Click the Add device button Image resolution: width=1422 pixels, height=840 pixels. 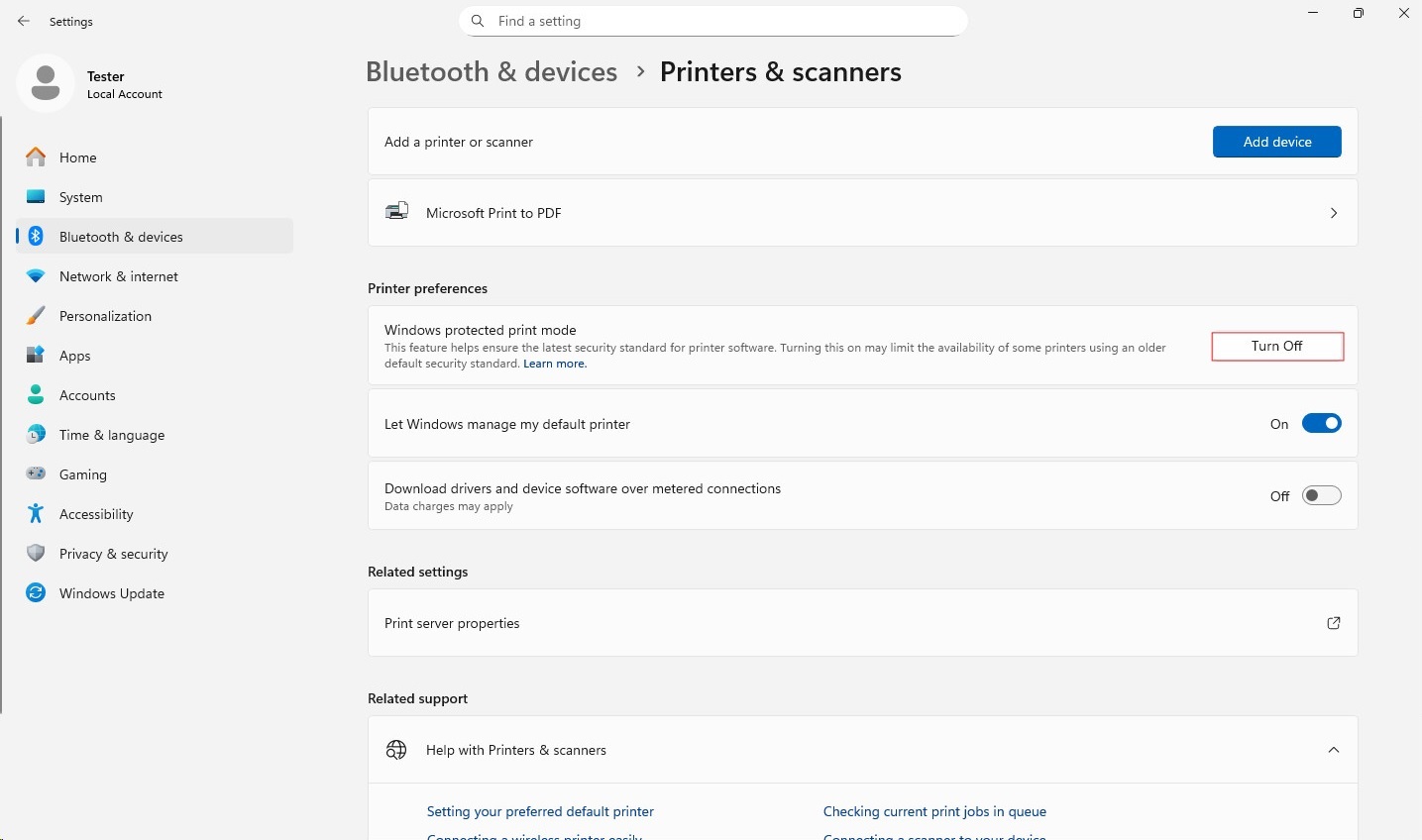[x=1277, y=142]
